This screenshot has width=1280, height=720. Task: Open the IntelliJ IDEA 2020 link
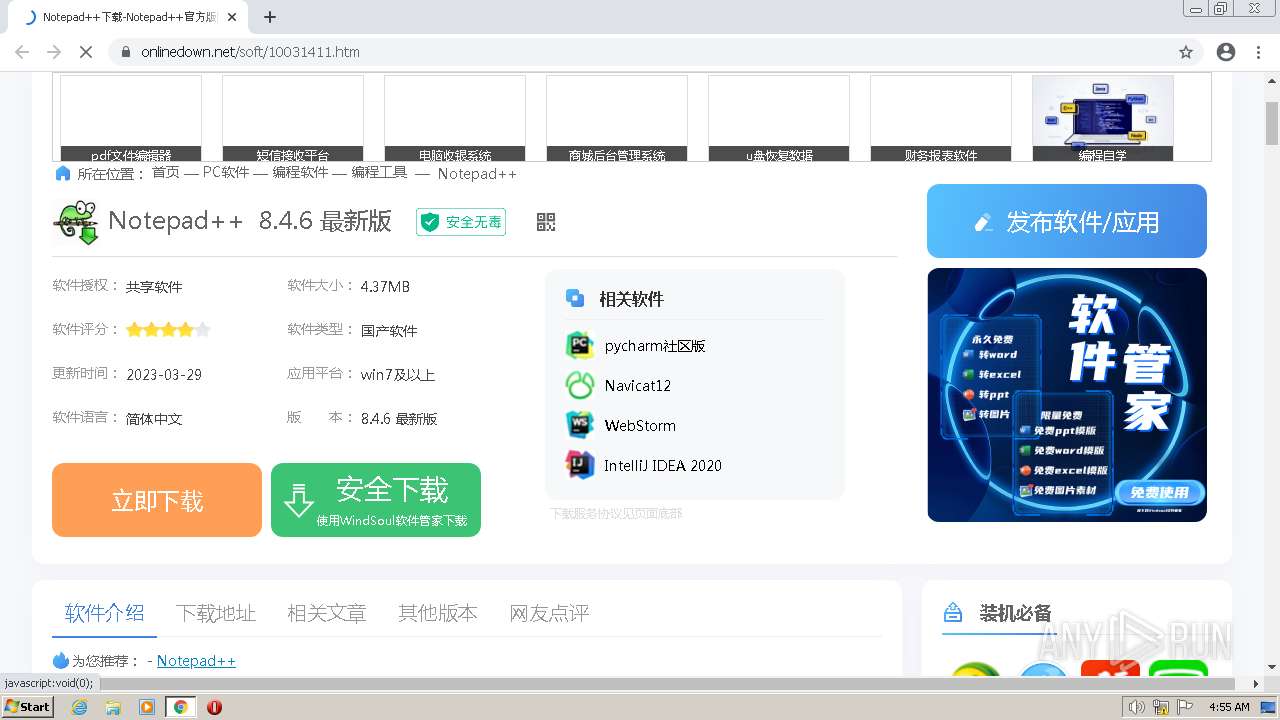point(663,465)
